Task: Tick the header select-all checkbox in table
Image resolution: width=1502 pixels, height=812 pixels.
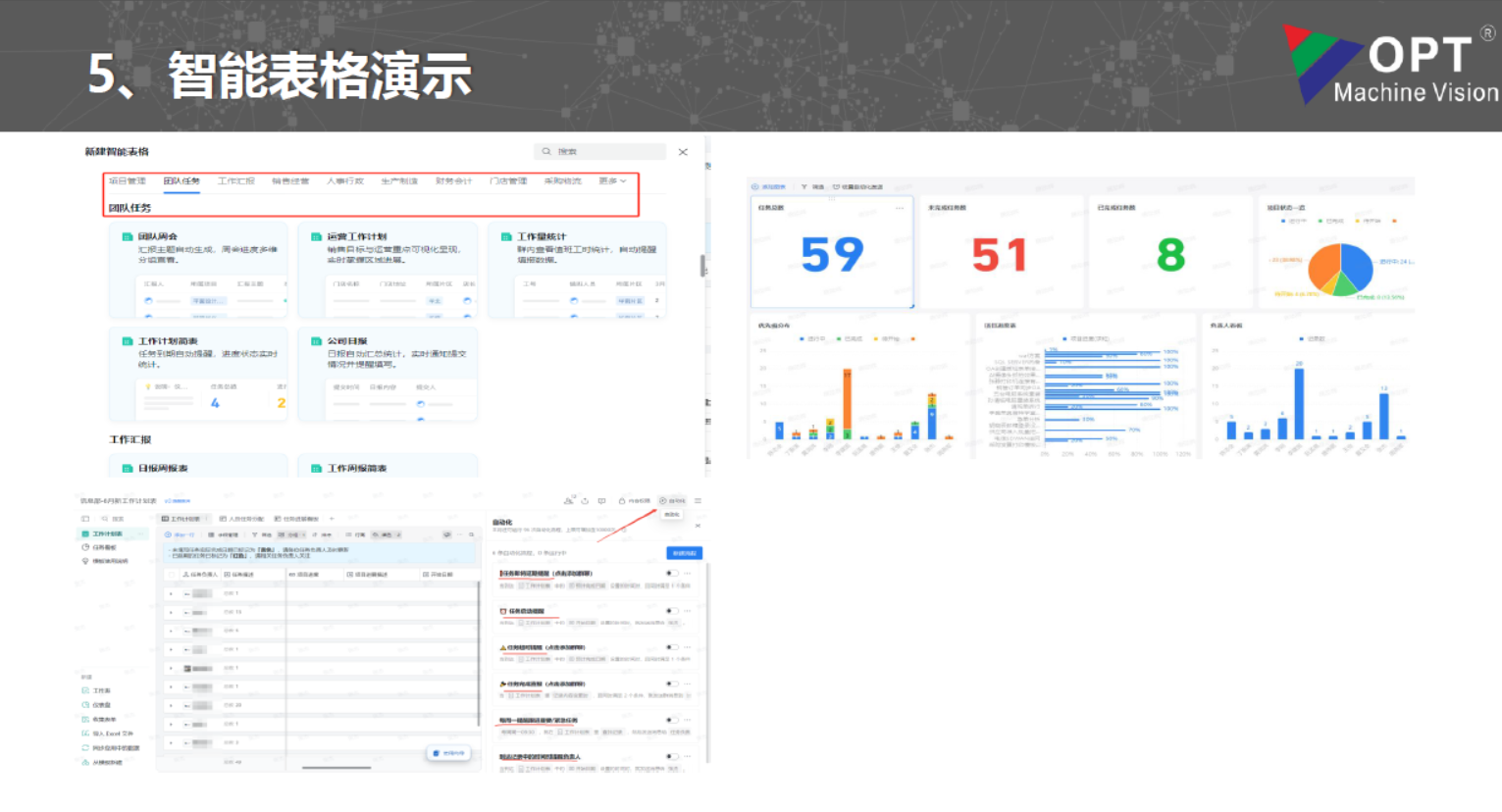Action: (x=172, y=575)
